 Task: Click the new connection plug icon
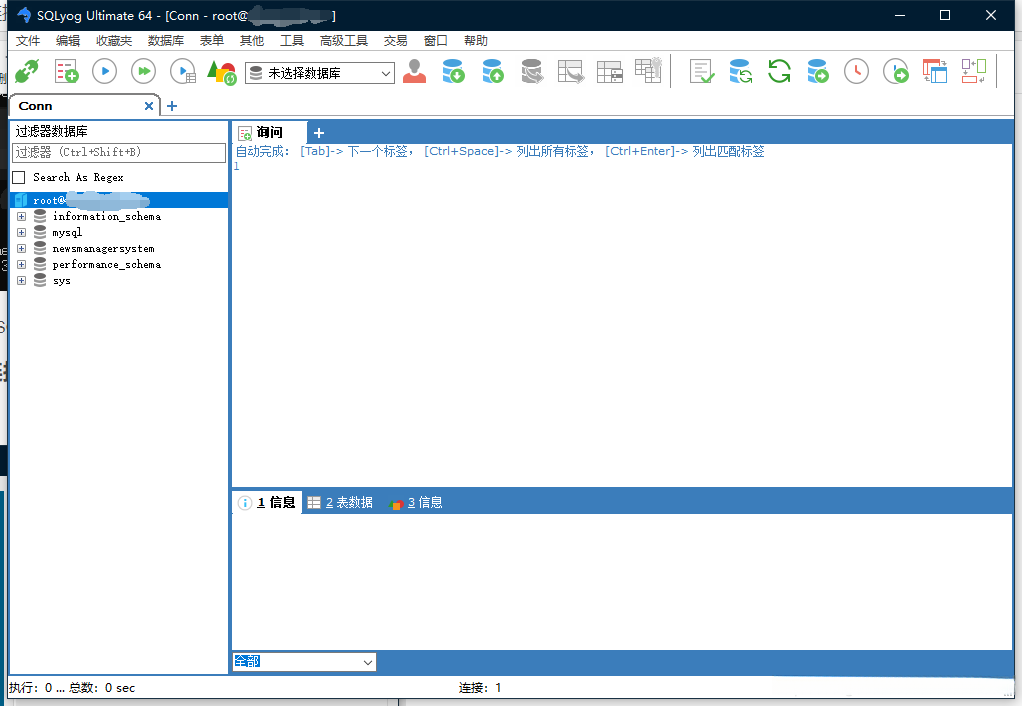(x=27, y=71)
